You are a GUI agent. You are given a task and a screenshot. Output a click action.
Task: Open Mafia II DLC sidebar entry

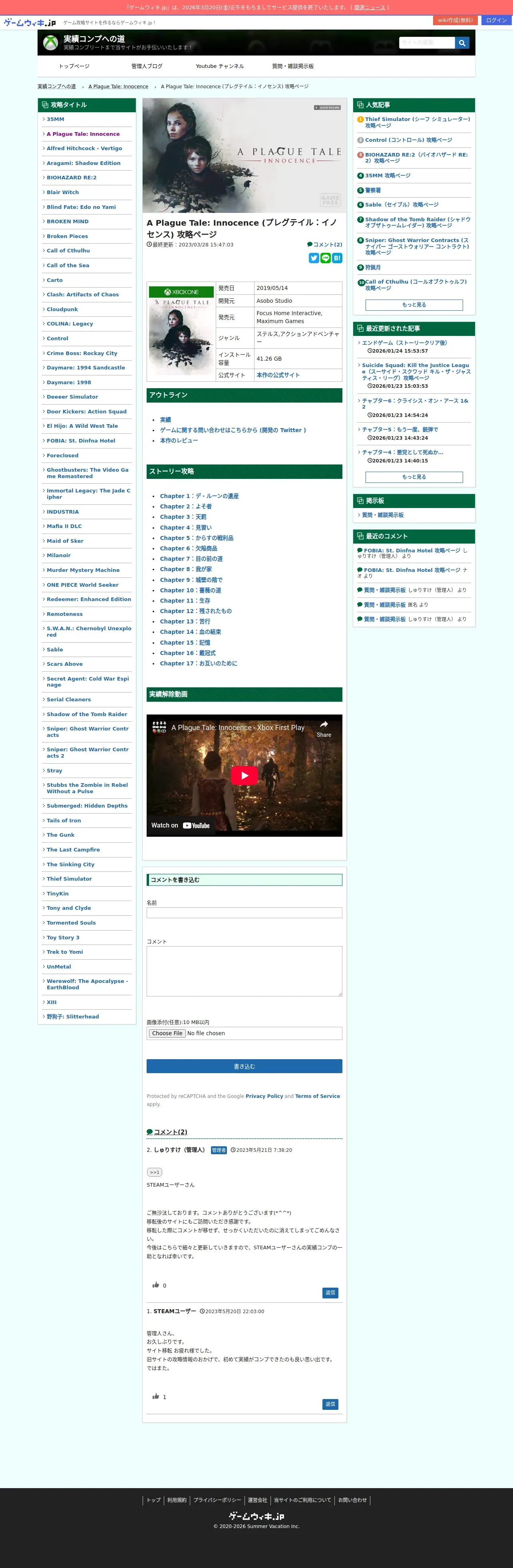point(64,526)
